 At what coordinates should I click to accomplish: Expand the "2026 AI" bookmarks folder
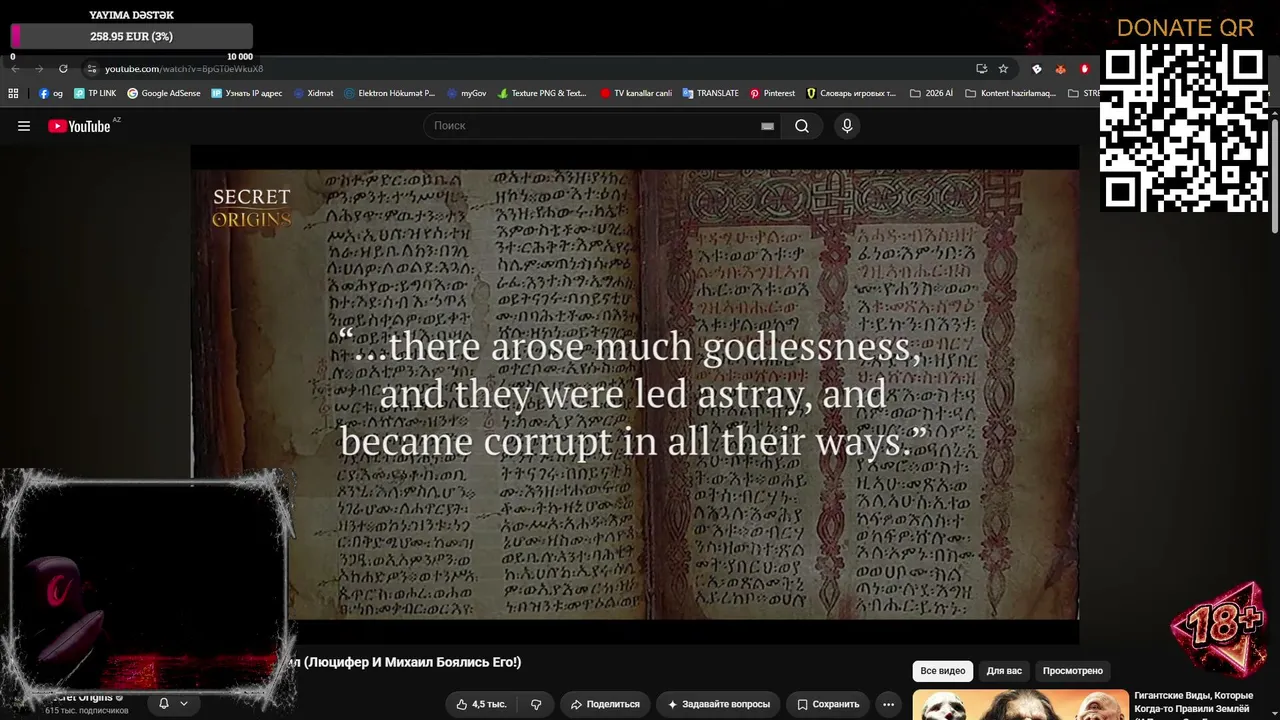[x=931, y=93]
